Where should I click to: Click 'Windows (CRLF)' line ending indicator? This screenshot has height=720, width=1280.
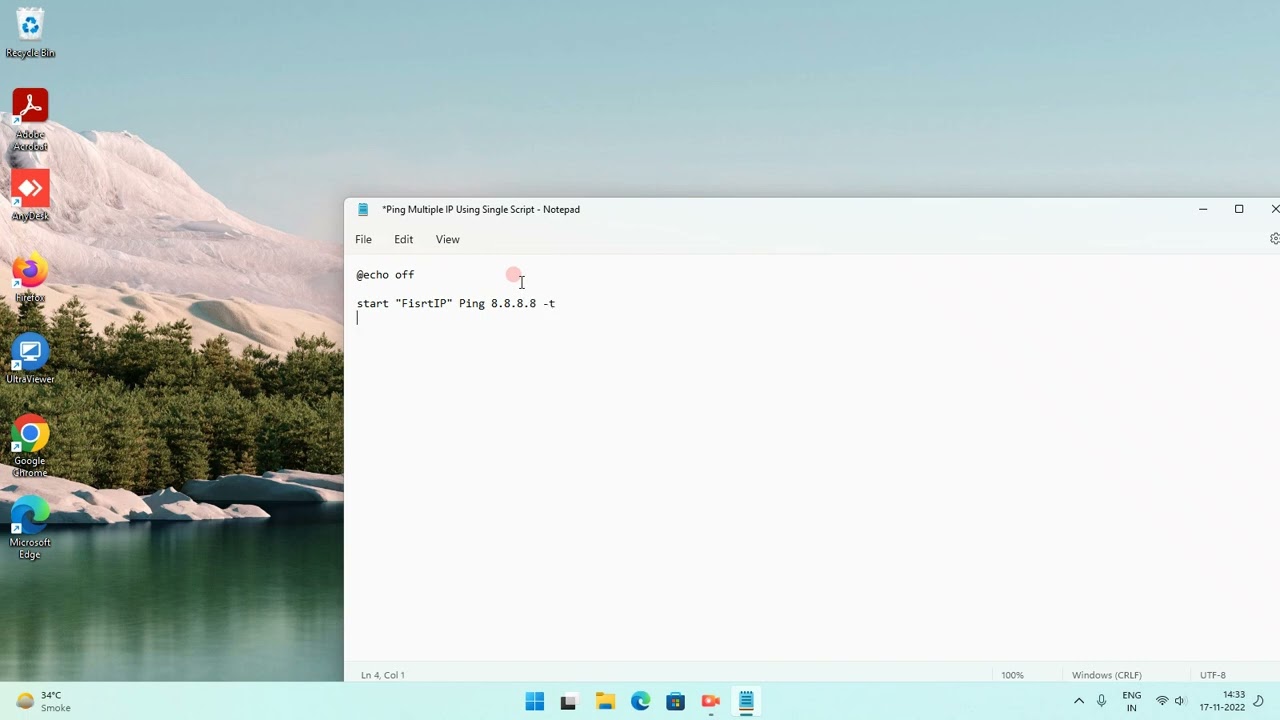pyautogui.click(x=1106, y=675)
